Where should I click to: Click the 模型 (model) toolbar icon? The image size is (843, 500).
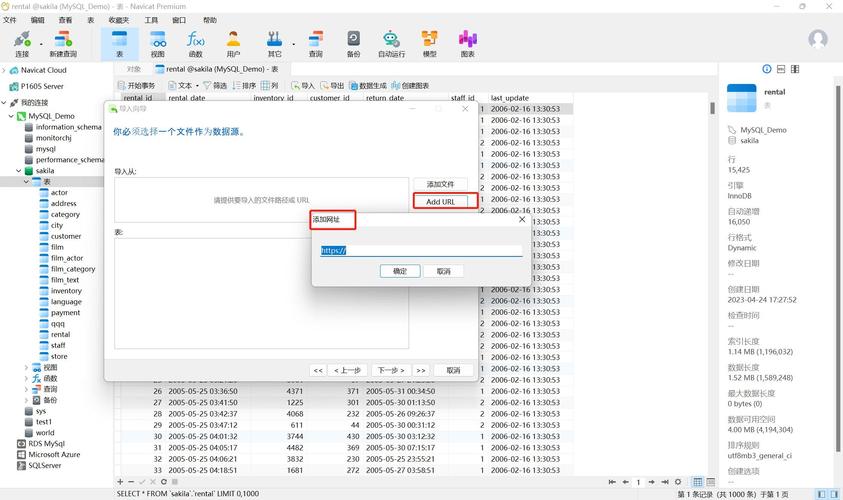[430, 44]
